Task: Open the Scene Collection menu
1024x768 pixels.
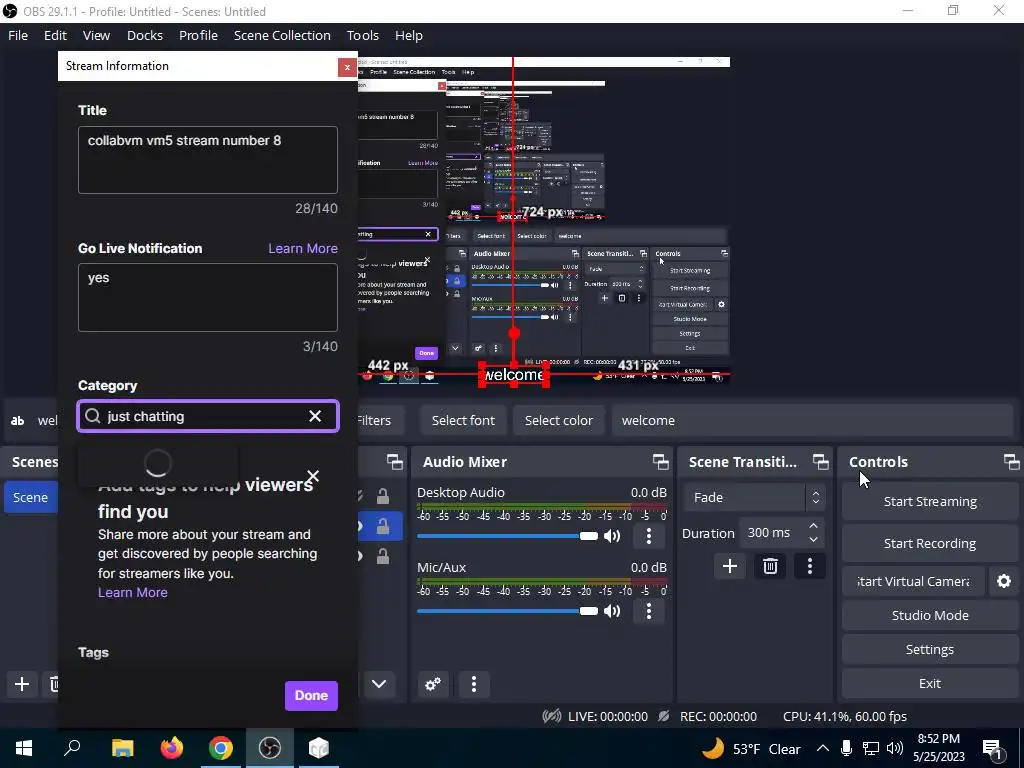Action: (282, 35)
